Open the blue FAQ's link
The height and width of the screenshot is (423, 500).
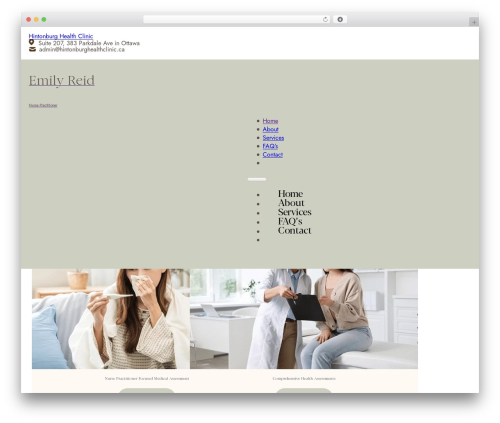click(270, 146)
